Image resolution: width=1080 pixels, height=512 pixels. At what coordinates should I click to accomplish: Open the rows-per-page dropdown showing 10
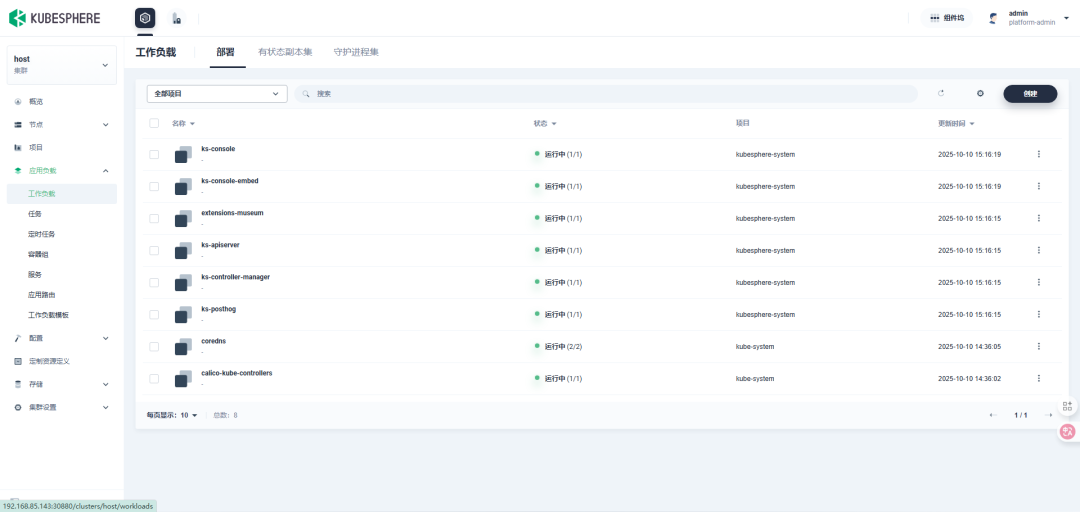[x=189, y=415]
